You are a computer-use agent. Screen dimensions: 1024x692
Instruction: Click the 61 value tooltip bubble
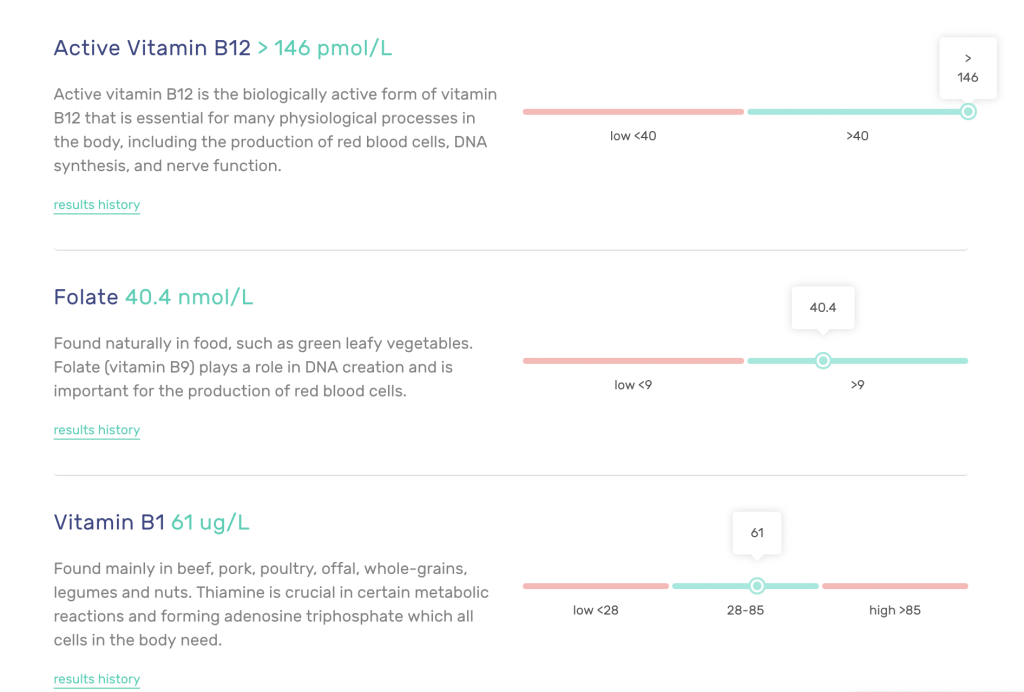(x=757, y=533)
